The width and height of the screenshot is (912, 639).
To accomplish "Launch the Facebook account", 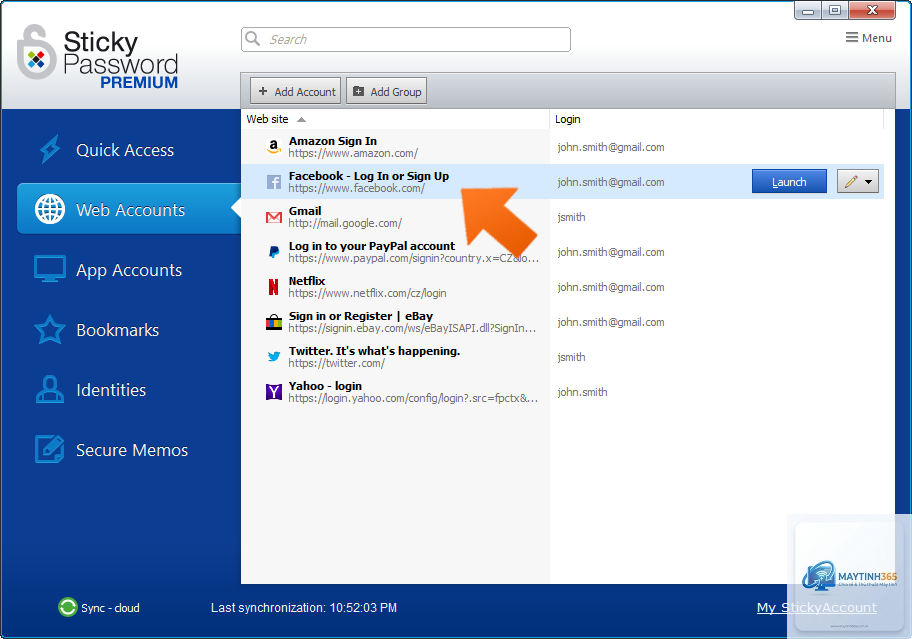I will click(789, 181).
